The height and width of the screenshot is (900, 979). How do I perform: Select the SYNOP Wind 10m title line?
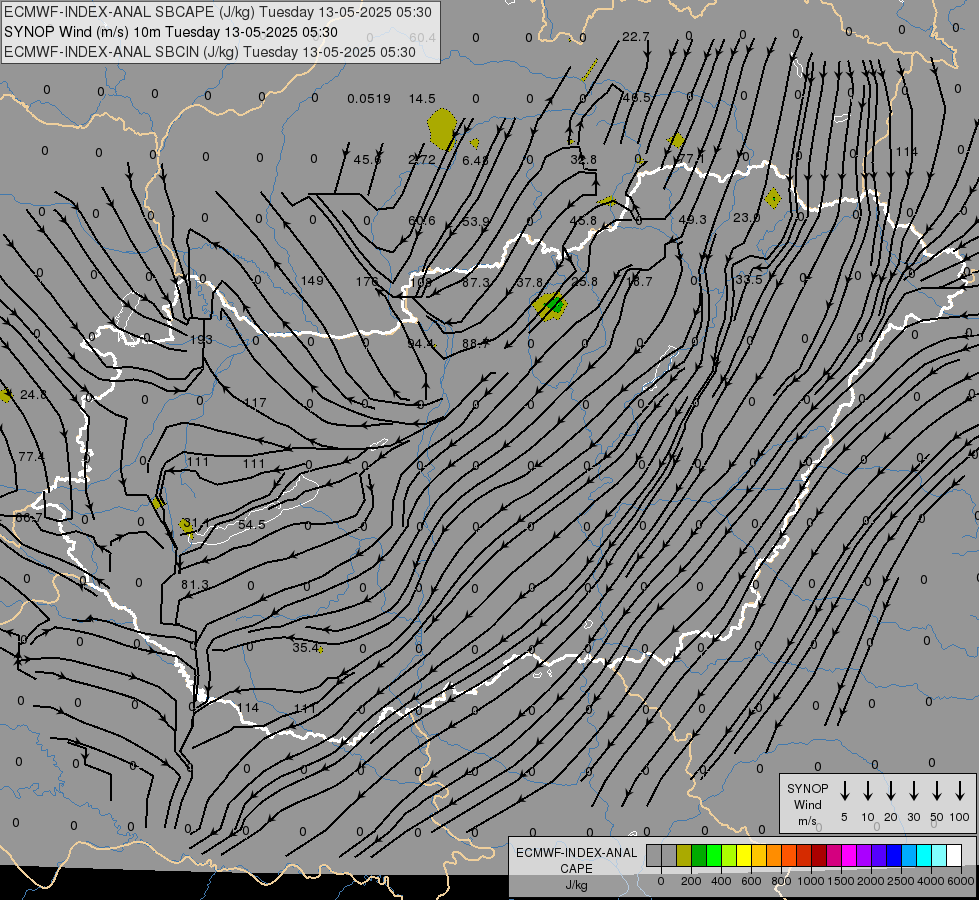(x=170, y=32)
